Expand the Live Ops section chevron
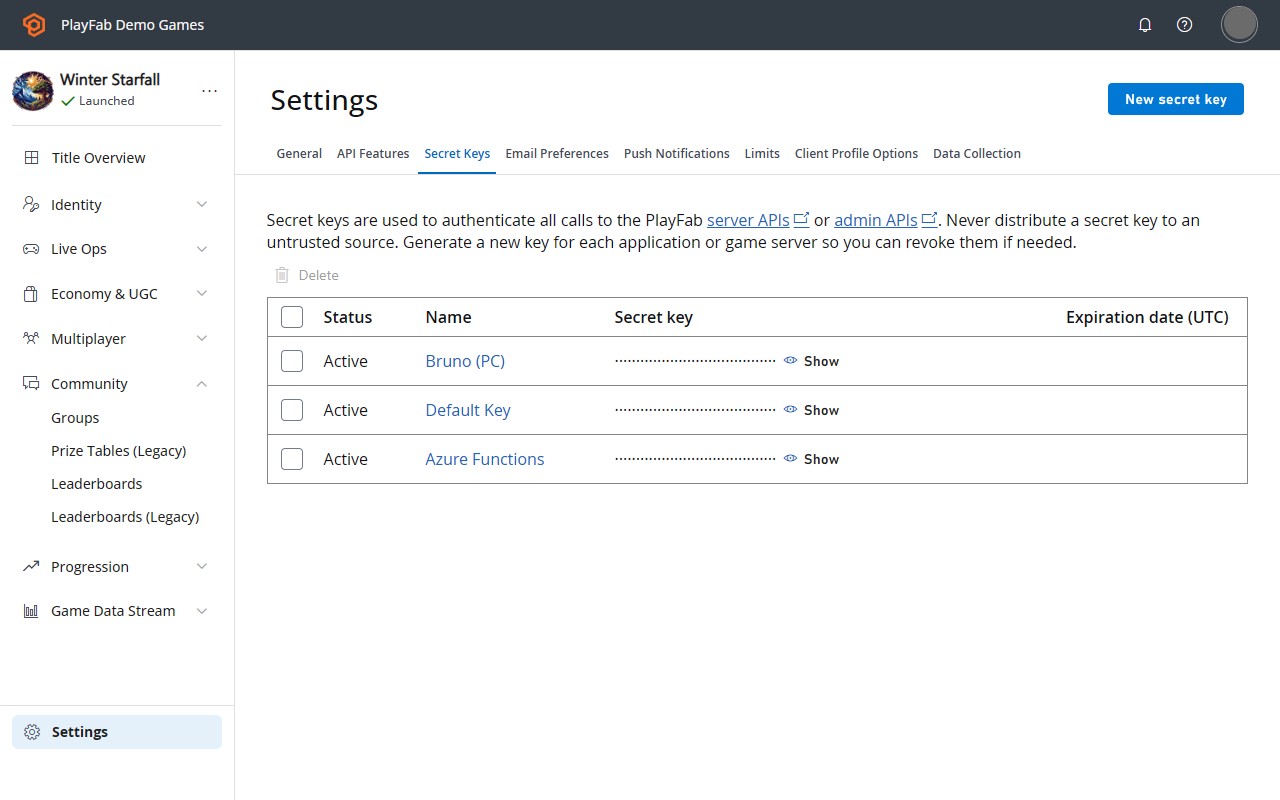Screen dimensions: 1280x800 (x=202, y=249)
